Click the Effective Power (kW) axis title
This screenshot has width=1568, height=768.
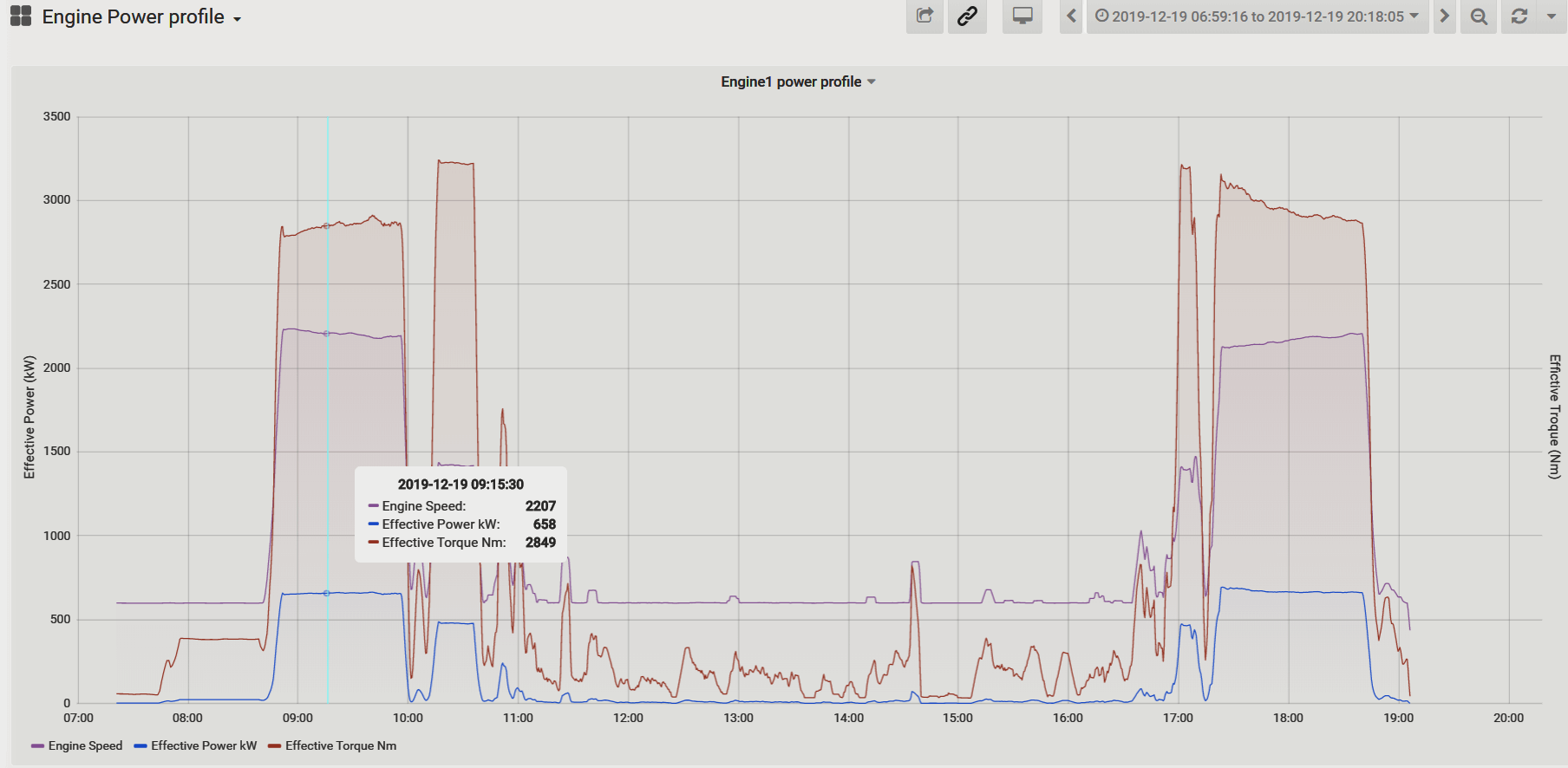29,417
